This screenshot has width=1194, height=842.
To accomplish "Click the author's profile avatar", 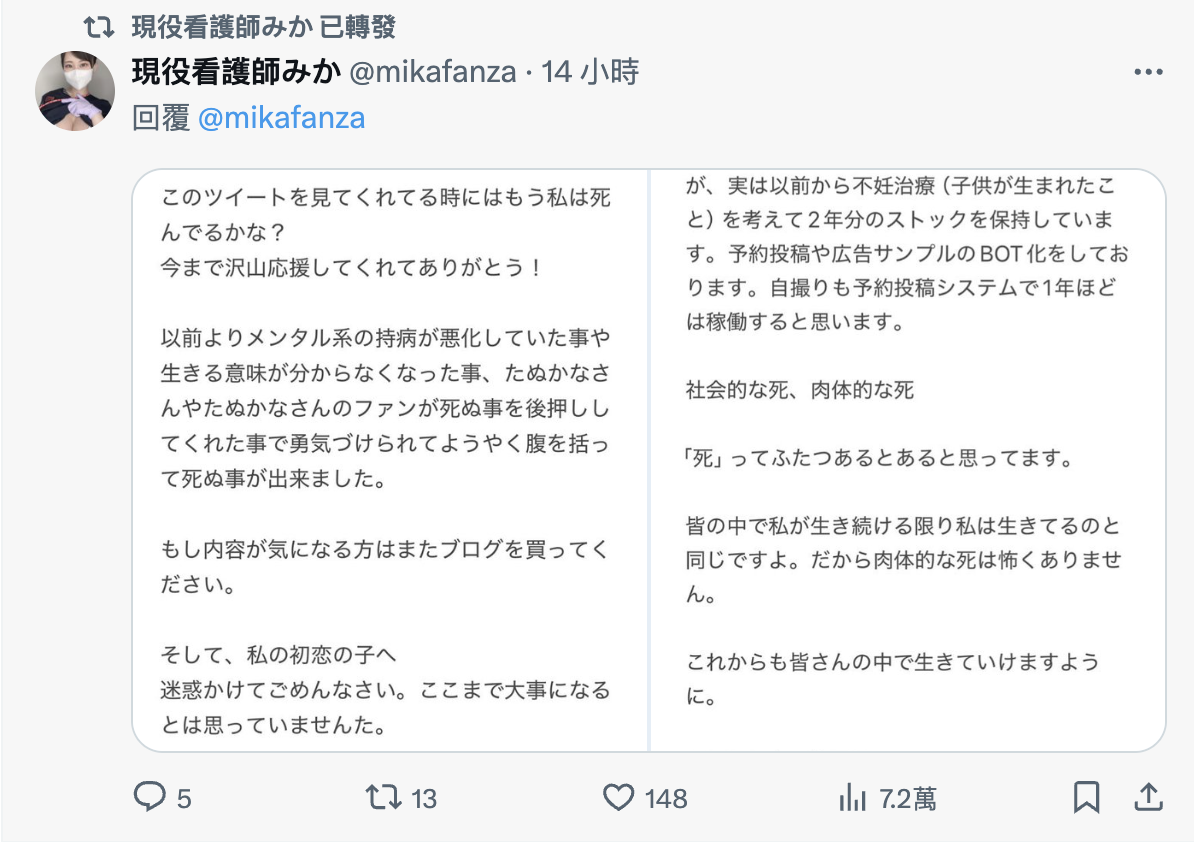I will (75, 91).
